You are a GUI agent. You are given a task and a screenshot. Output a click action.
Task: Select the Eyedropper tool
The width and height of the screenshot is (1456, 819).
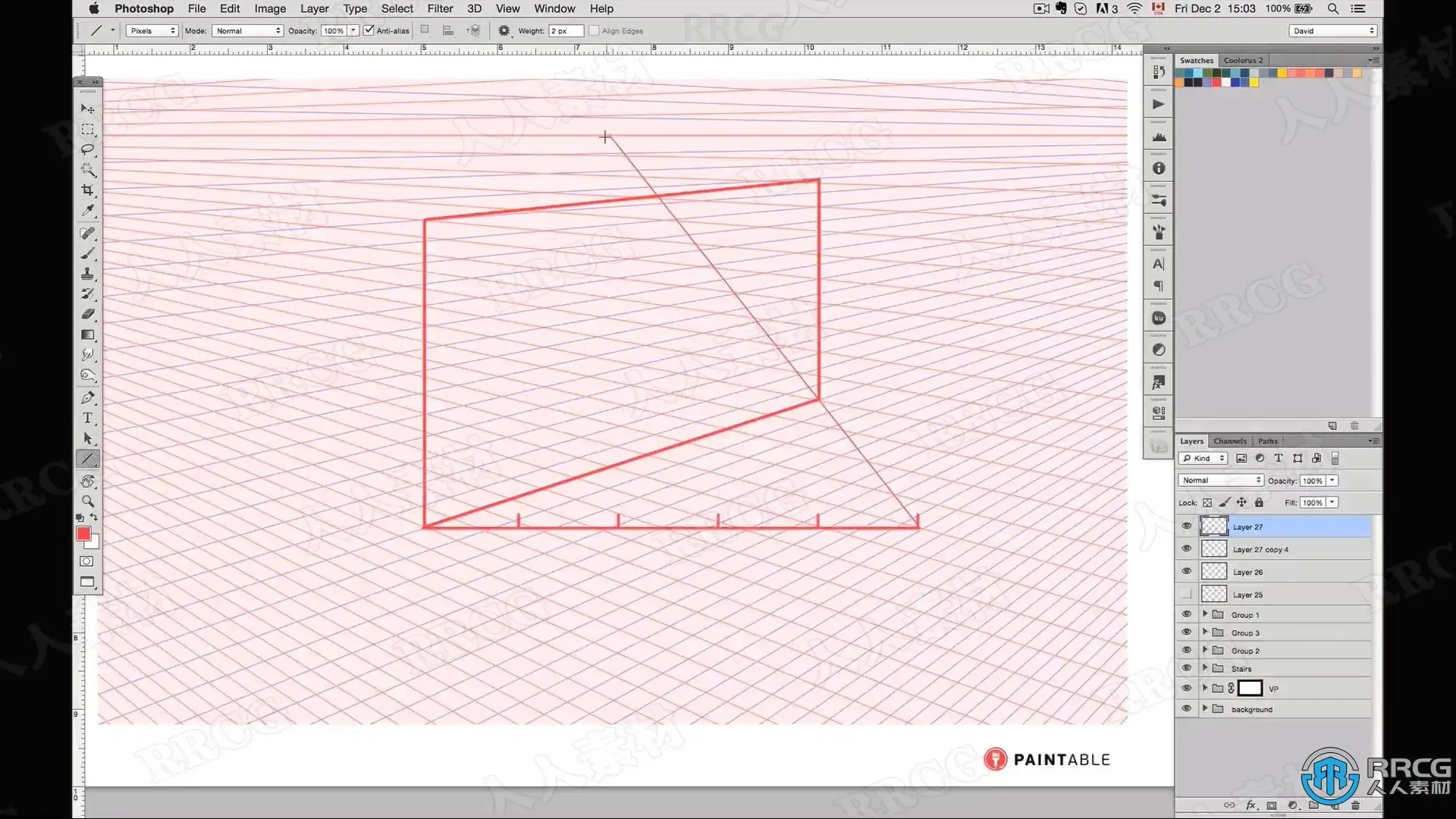pyautogui.click(x=88, y=211)
